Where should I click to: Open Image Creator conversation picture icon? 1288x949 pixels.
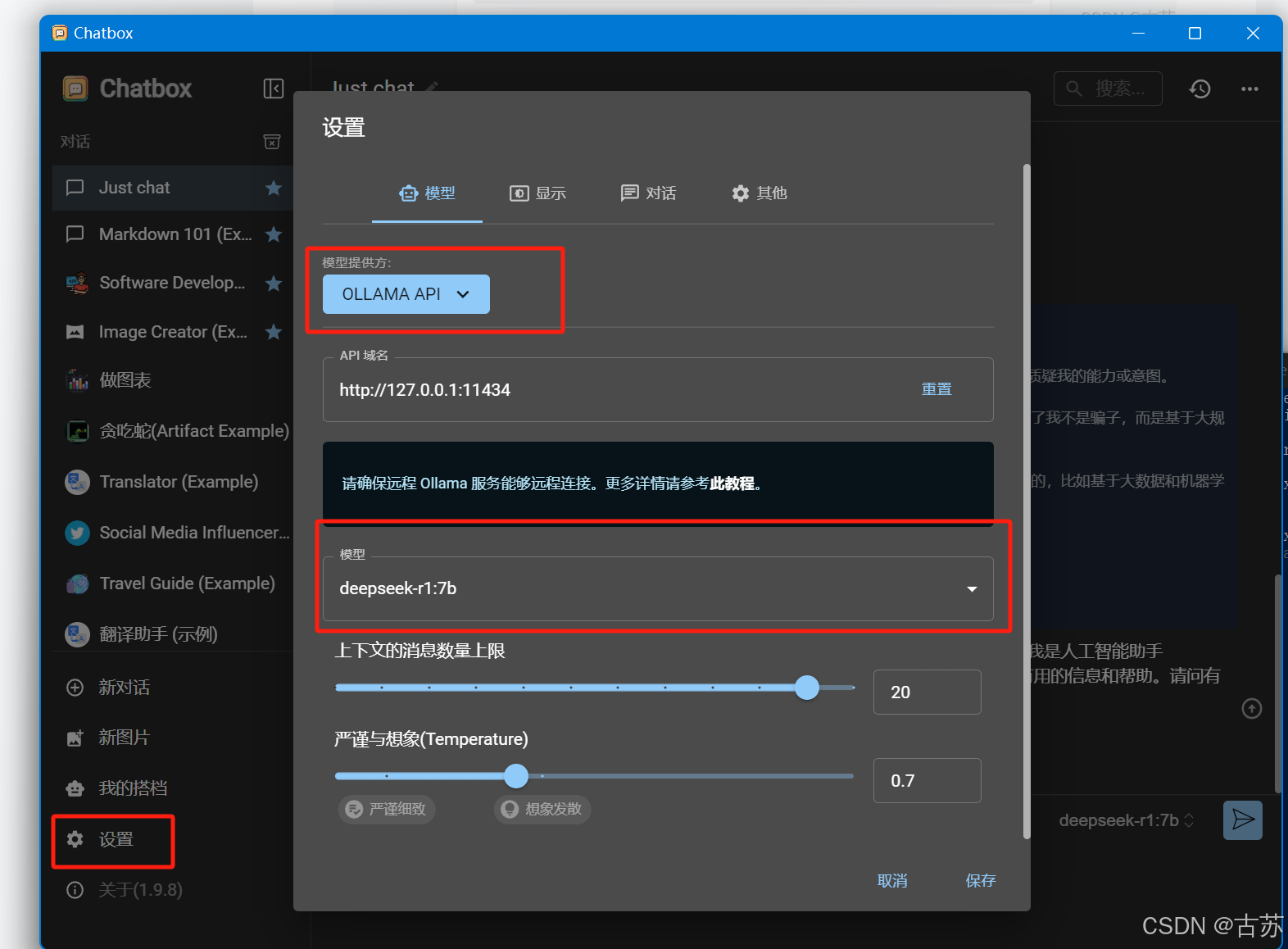[75, 332]
